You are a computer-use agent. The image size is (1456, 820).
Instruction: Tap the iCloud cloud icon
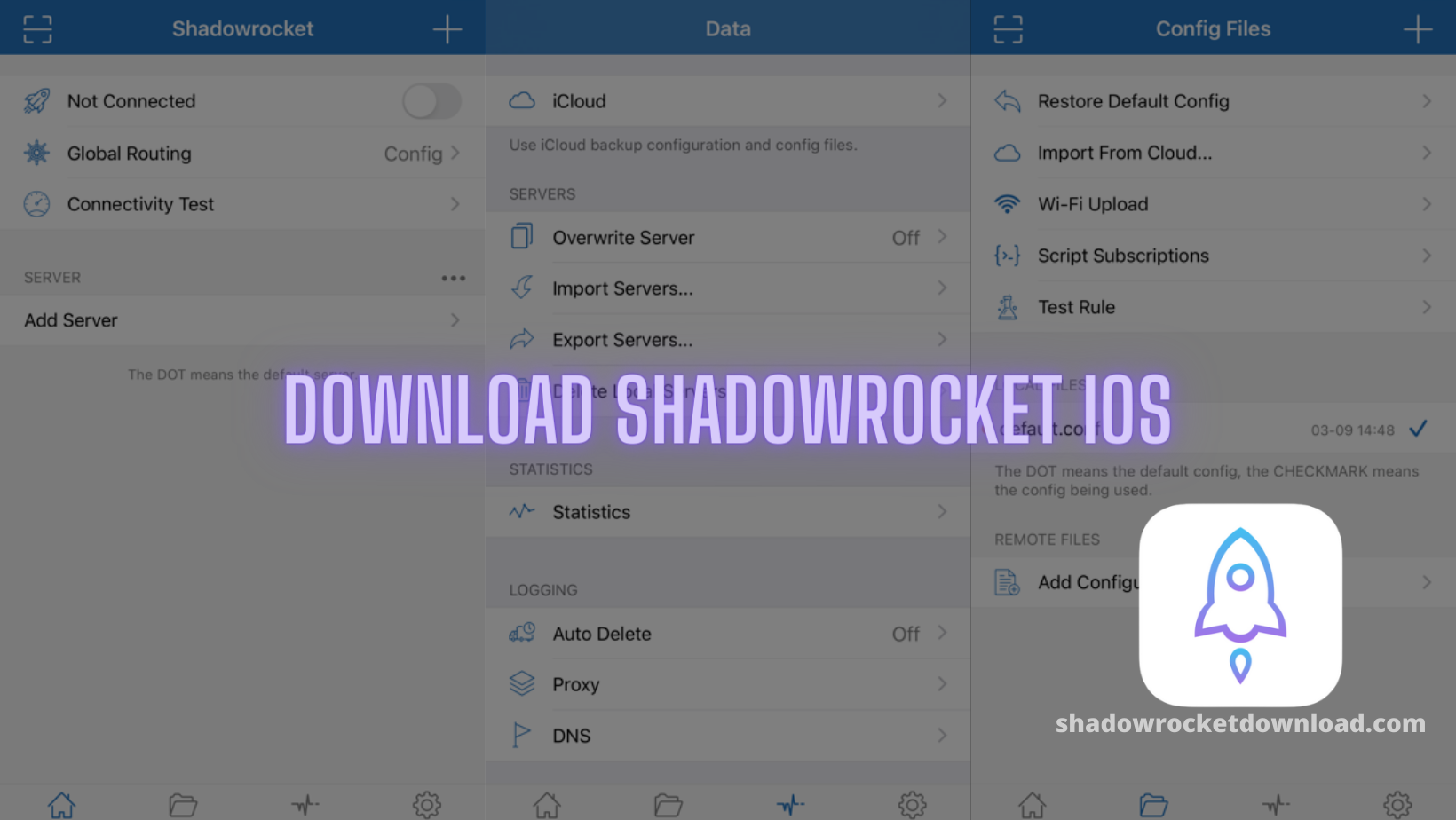click(522, 100)
